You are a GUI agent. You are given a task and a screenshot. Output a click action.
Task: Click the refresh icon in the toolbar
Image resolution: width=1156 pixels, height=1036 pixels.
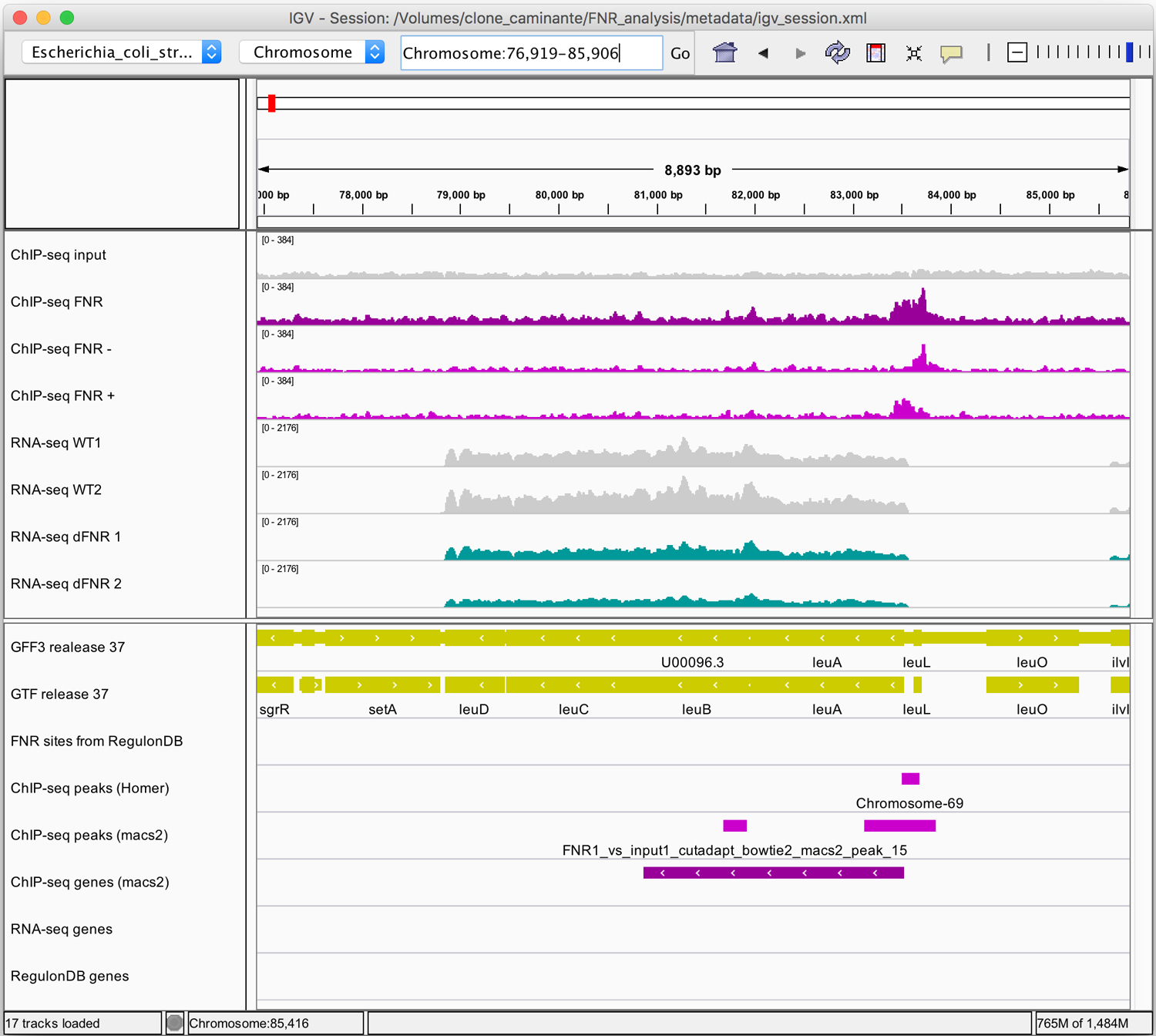tap(837, 52)
